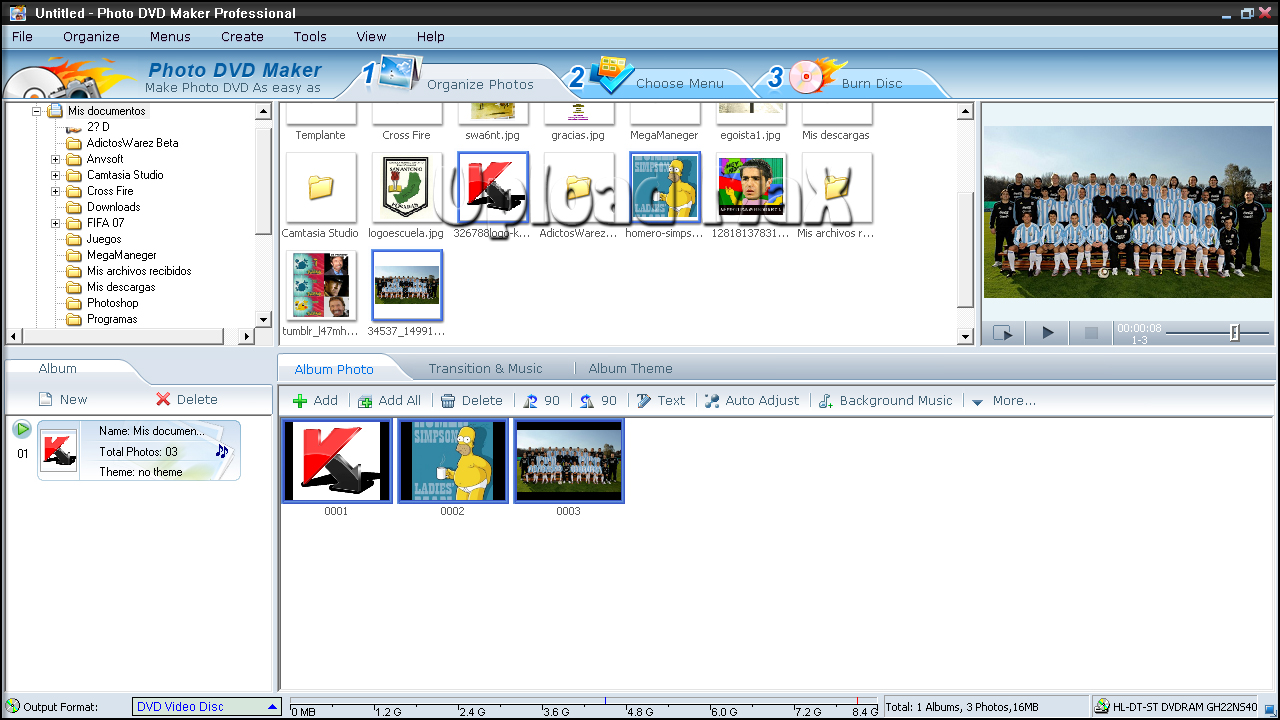This screenshot has width=1280, height=720.
Task: Open Camtasia Studio folder thumbnail
Action: click(320, 188)
